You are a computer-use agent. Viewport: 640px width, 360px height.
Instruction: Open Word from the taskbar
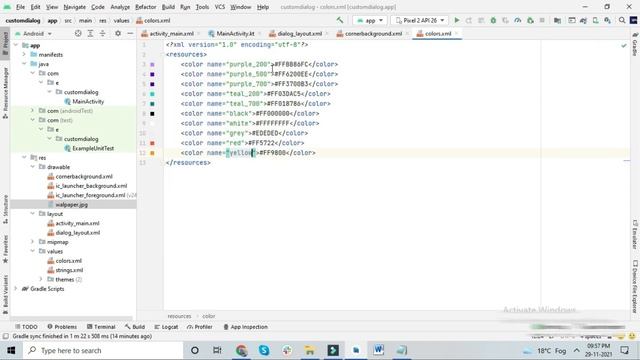click(378, 350)
